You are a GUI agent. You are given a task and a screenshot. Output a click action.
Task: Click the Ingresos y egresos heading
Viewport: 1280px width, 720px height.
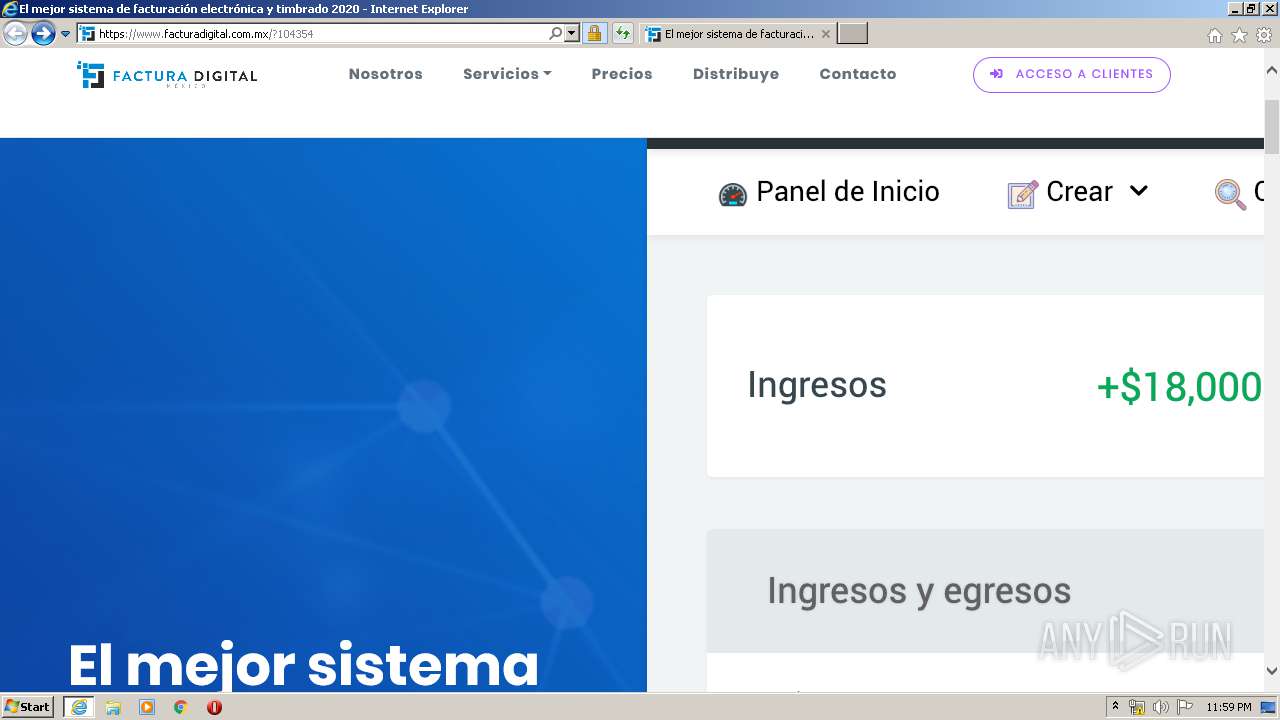[919, 591]
